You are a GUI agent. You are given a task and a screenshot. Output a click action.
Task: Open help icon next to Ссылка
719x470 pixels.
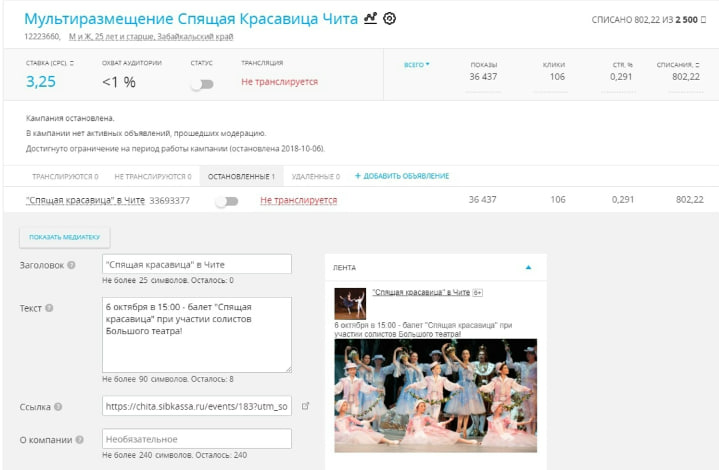58,407
